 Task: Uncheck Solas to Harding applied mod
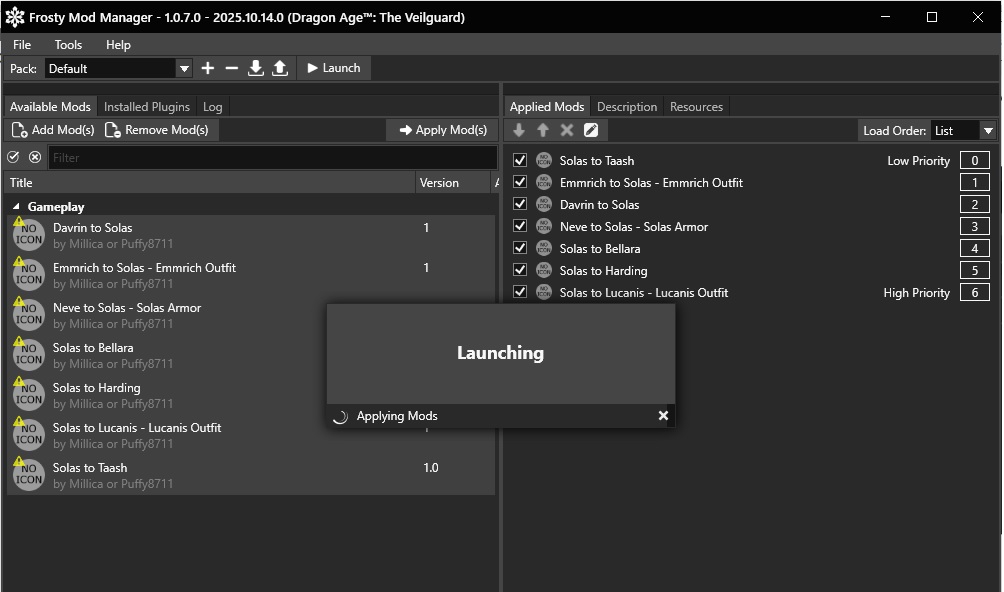click(520, 269)
